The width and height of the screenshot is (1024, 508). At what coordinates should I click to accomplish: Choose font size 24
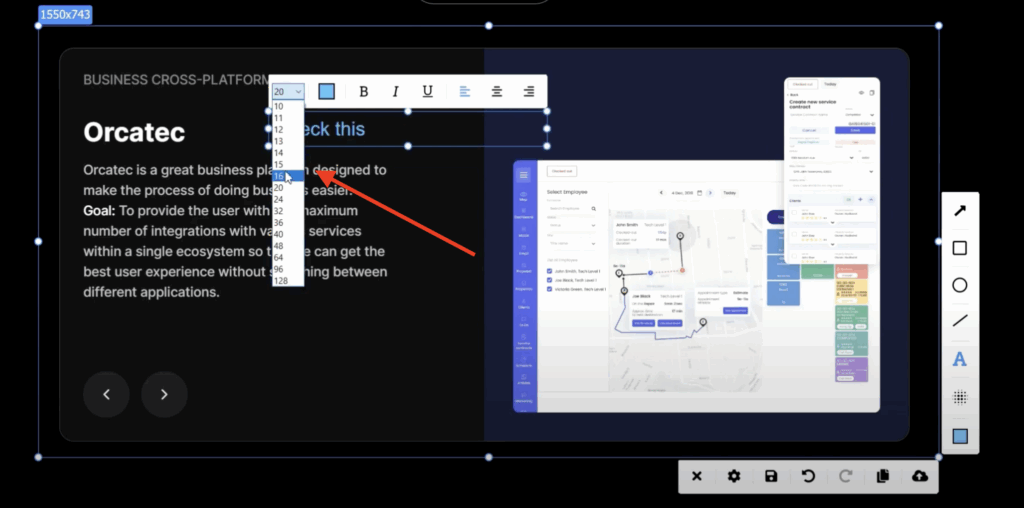(288, 199)
